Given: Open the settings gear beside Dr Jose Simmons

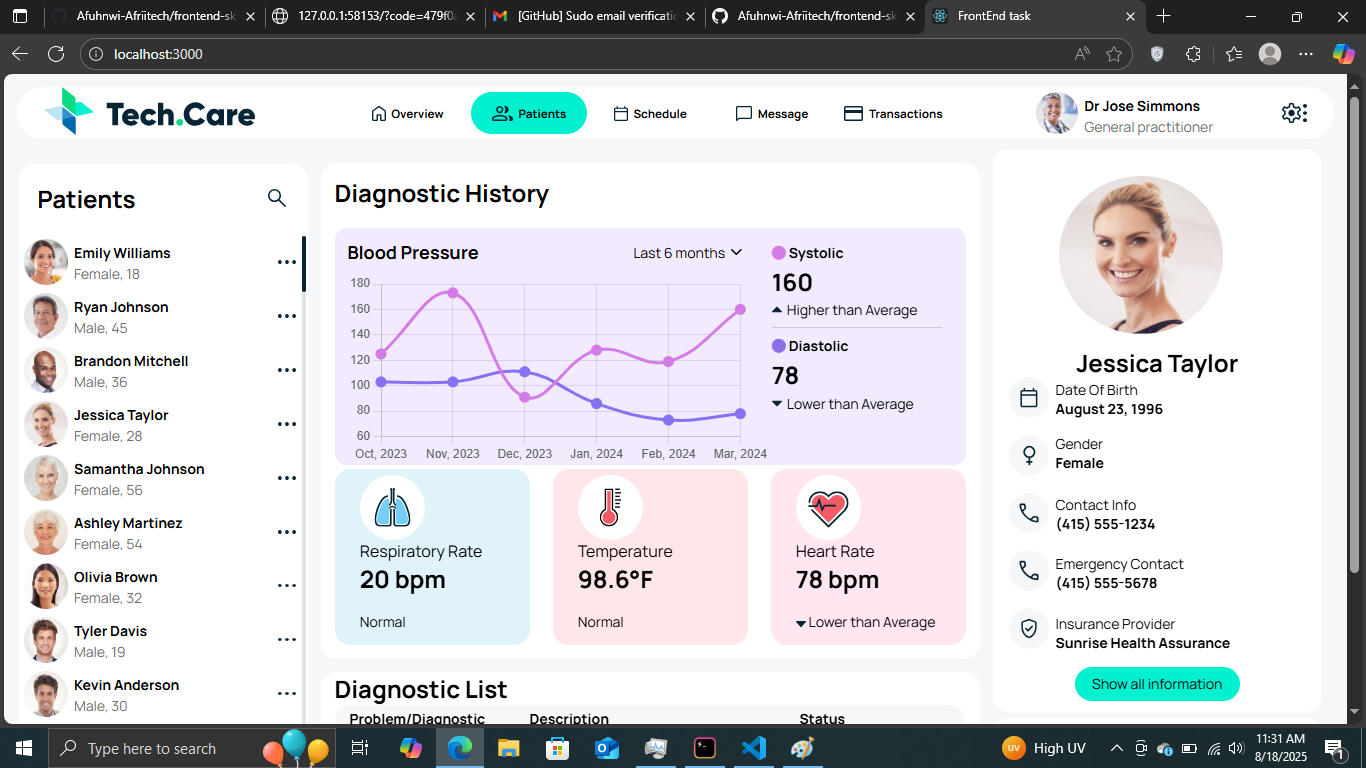Looking at the screenshot, I should click(x=1294, y=113).
